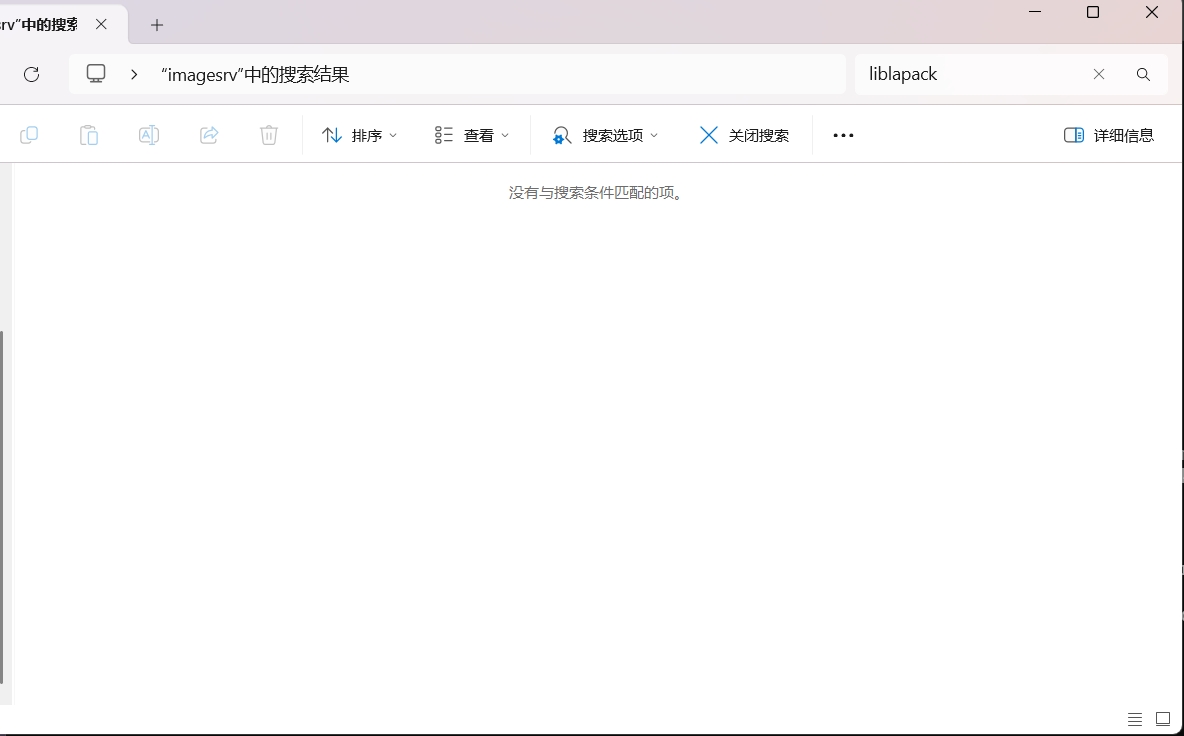The height and width of the screenshot is (736, 1184).
Task: Toggle the 详细信息 details pane
Action: [1108, 135]
